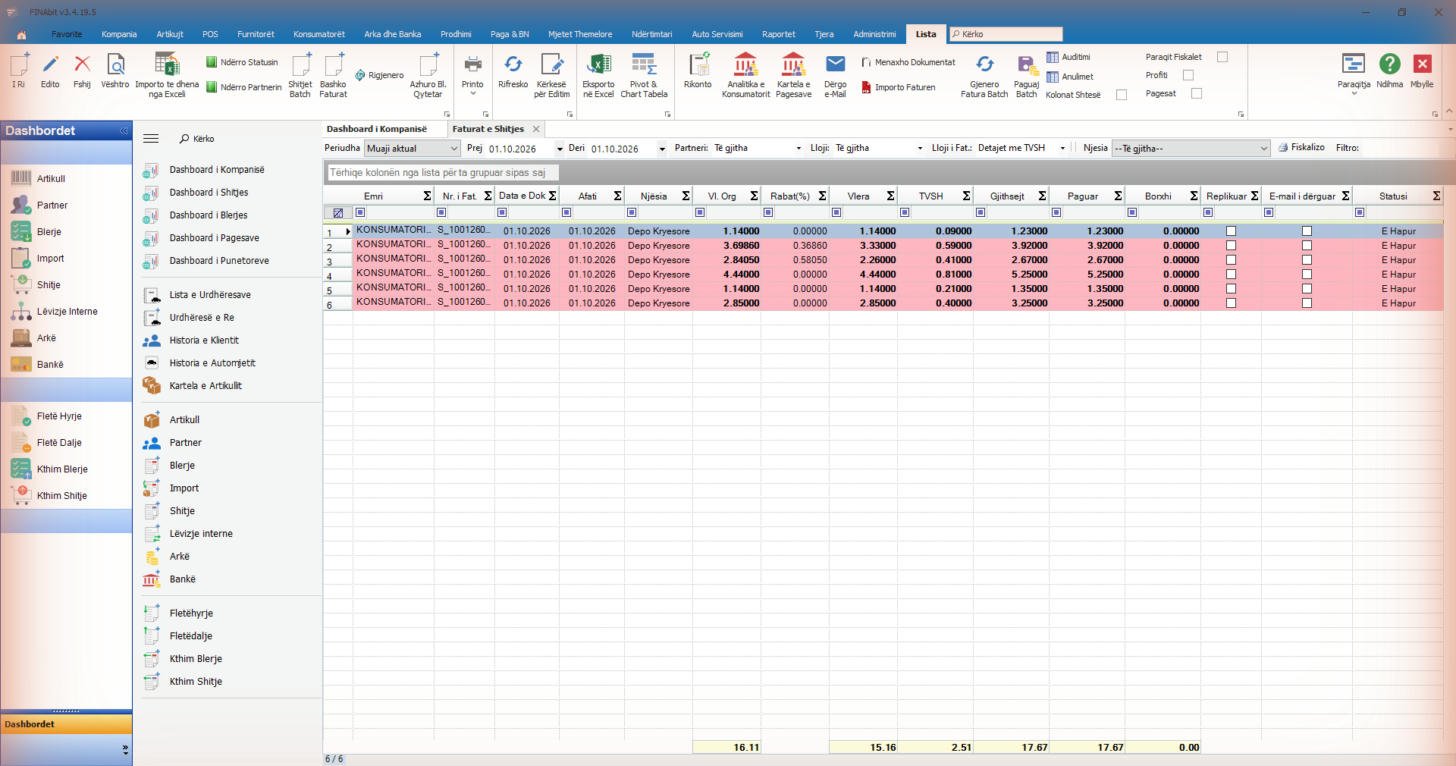Close the Faturat e Shitjes tab
Screen dimensions: 1456x766
[x=536, y=129]
